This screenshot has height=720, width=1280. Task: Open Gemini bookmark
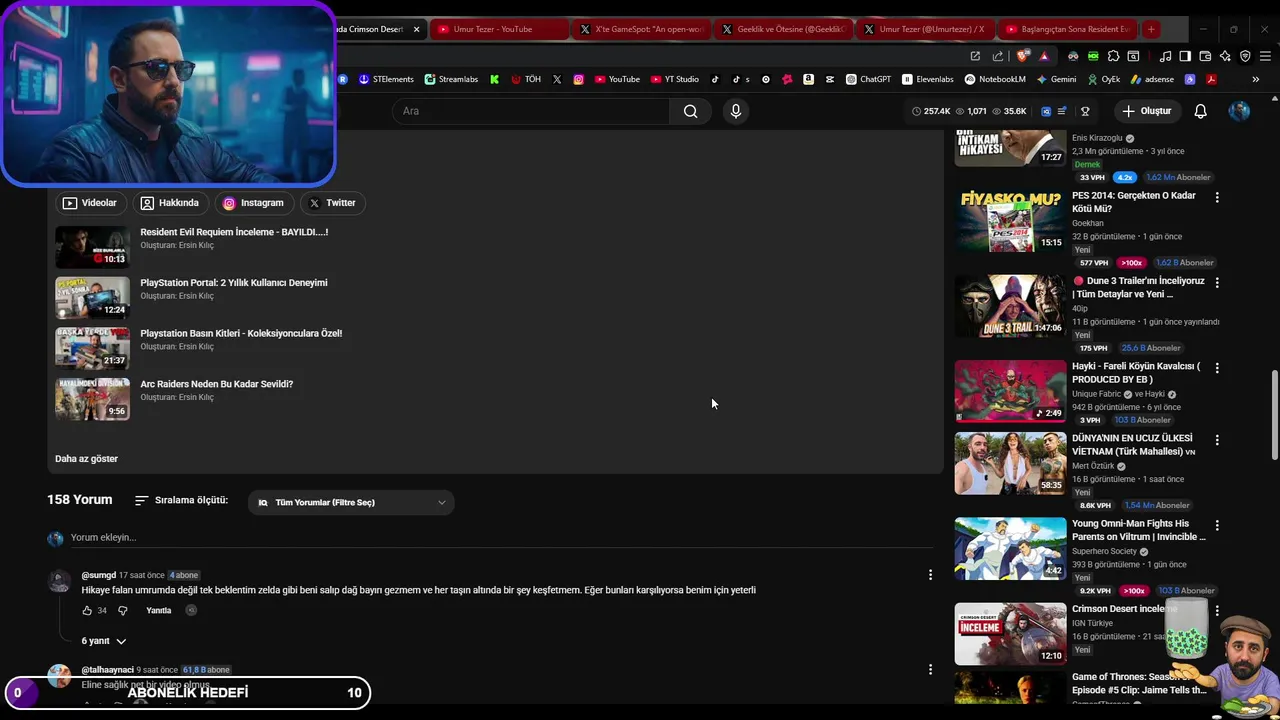click(1056, 79)
